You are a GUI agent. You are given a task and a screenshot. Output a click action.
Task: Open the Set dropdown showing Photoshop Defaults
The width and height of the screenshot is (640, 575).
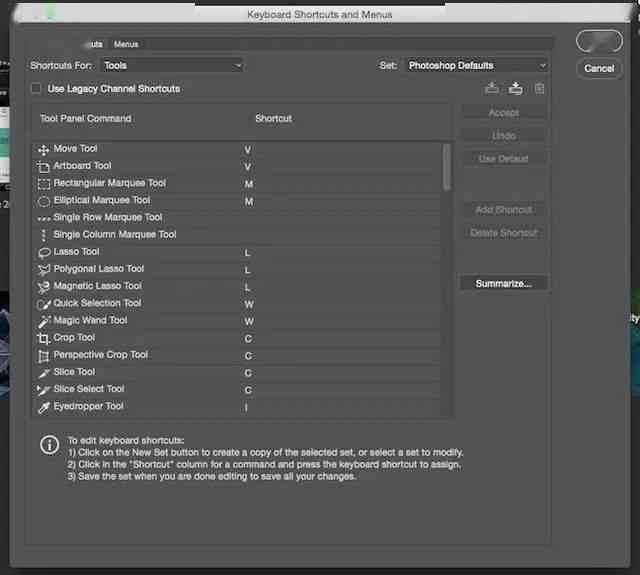477,65
